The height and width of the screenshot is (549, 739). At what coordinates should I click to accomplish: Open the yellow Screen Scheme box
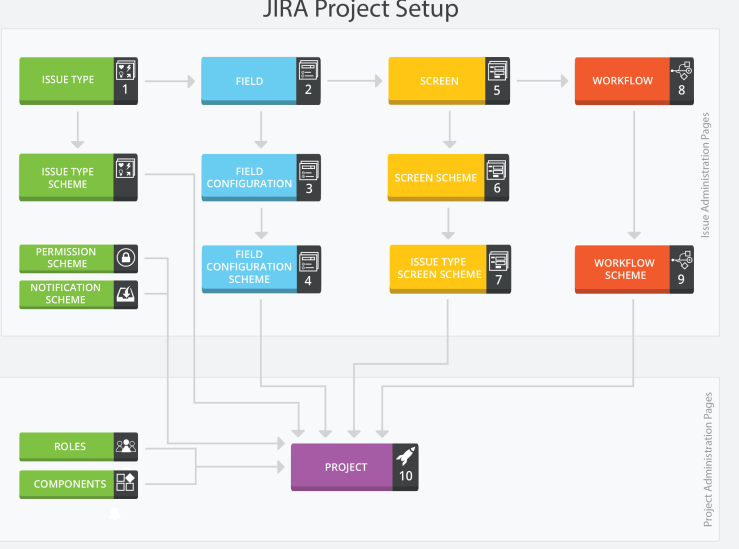point(436,178)
